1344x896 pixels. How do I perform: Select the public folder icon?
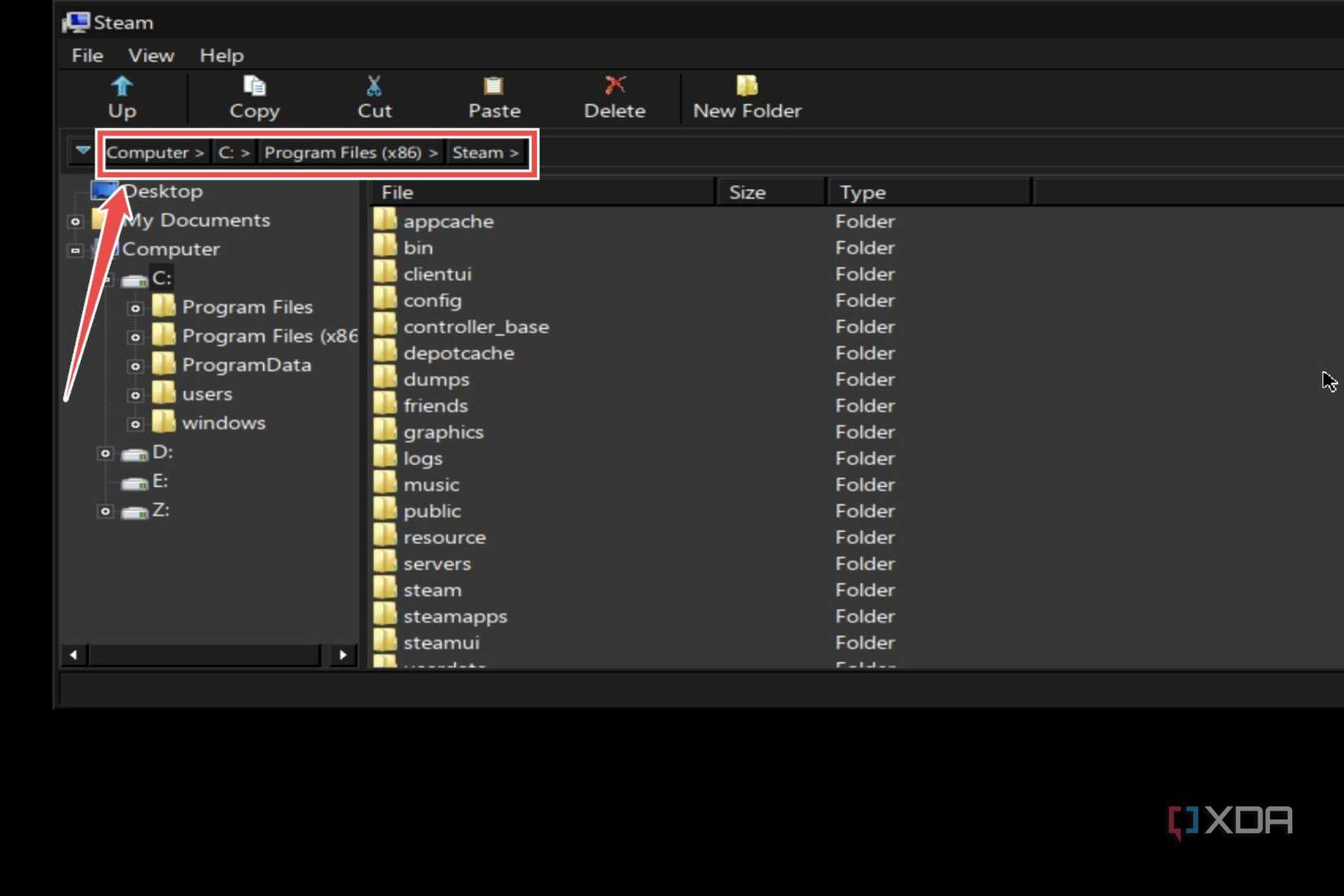[384, 509]
